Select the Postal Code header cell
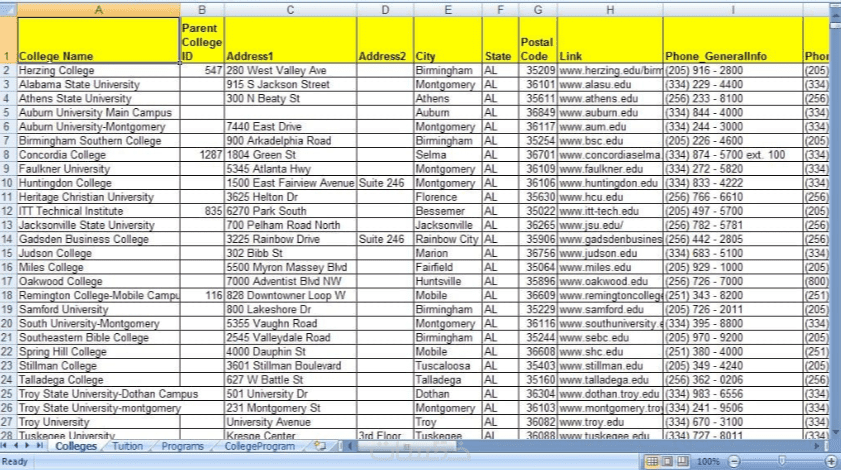841x470 pixels. tap(538, 40)
